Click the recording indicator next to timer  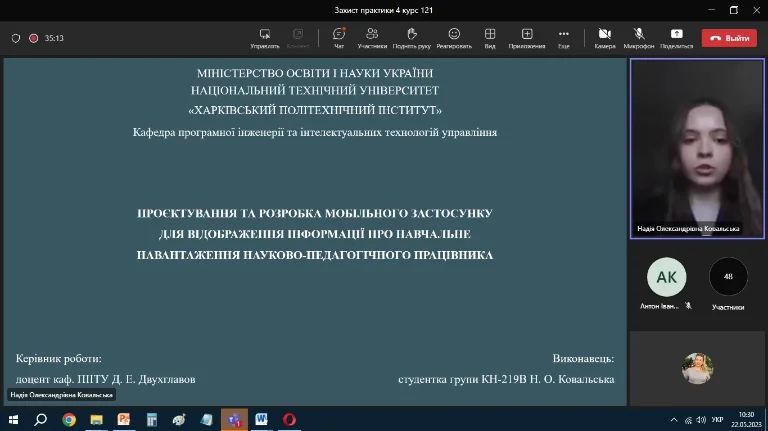33,38
